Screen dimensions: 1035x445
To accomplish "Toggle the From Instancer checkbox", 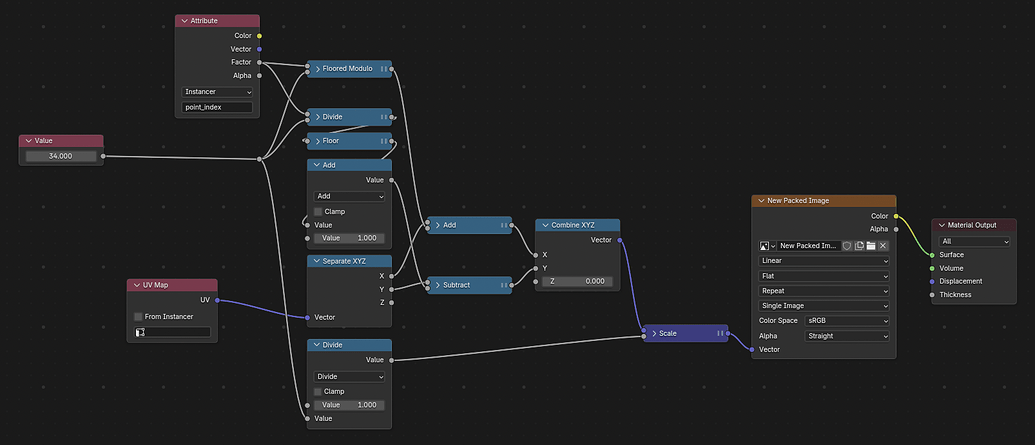I will (138, 317).
